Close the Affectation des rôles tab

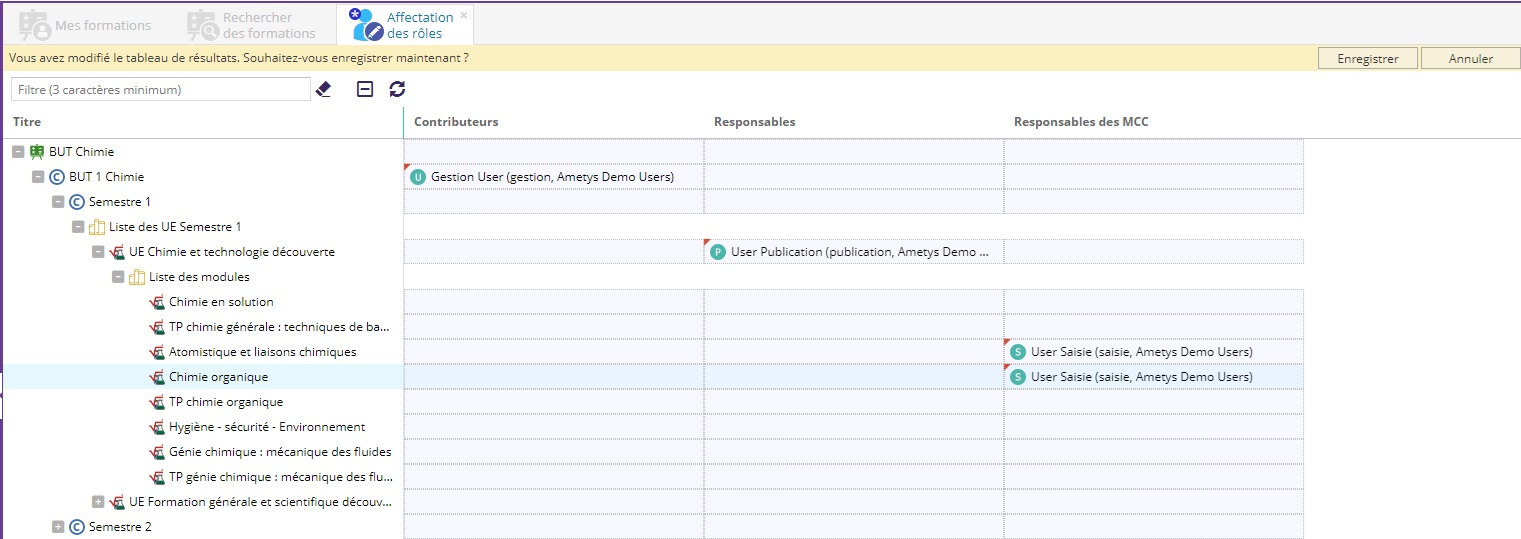[x=464, y=15]
